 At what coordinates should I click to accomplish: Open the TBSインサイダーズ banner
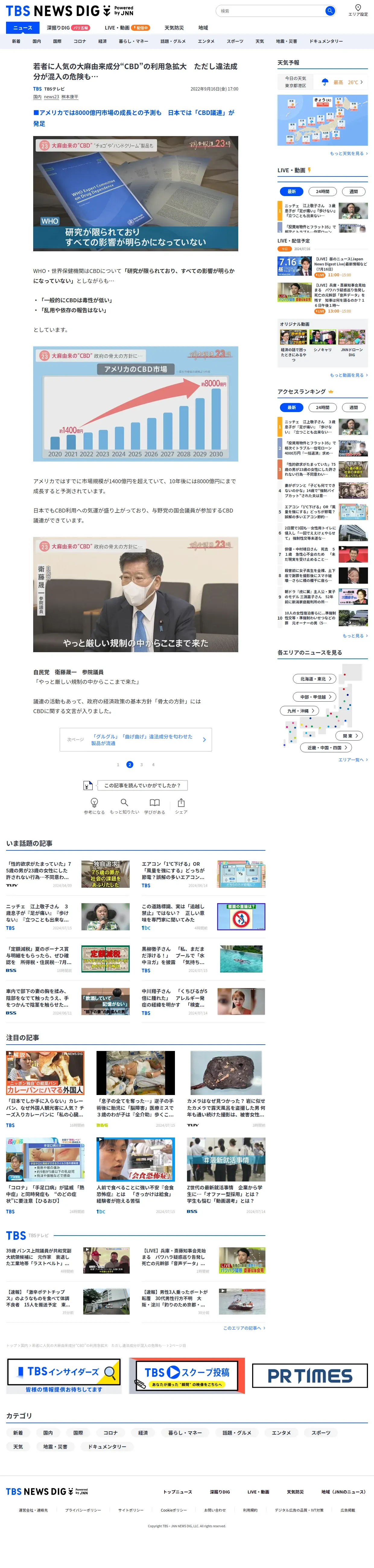coord(64,1376)
